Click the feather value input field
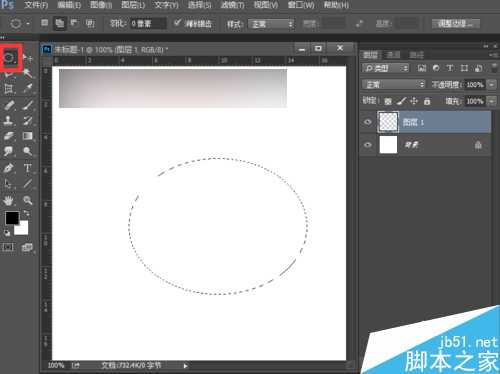 coord(148,23)
